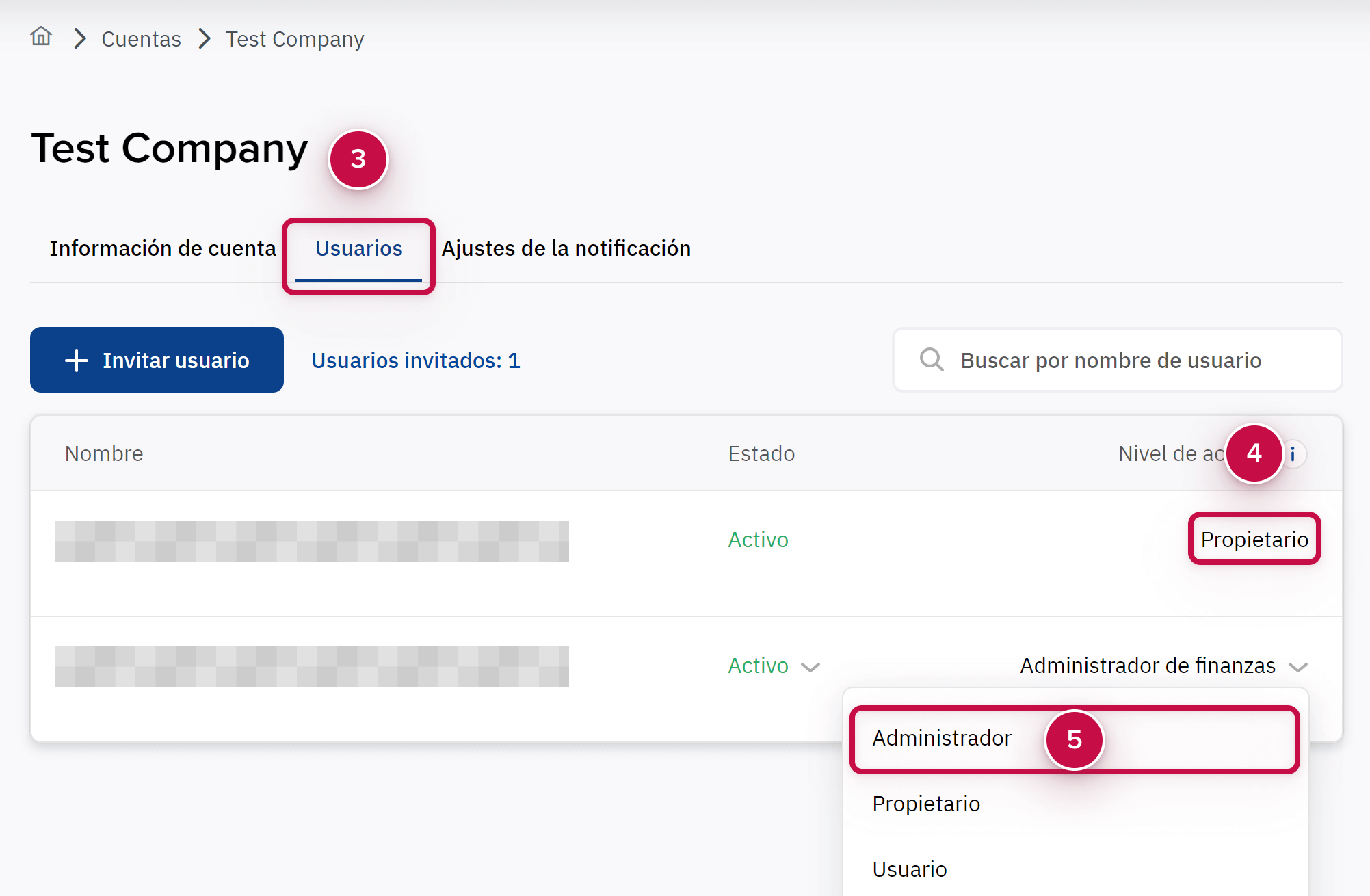This screenshot has height=896, width=1370.
Task: Choose Propietario in the dropdown list
Action: pos(926,804)
